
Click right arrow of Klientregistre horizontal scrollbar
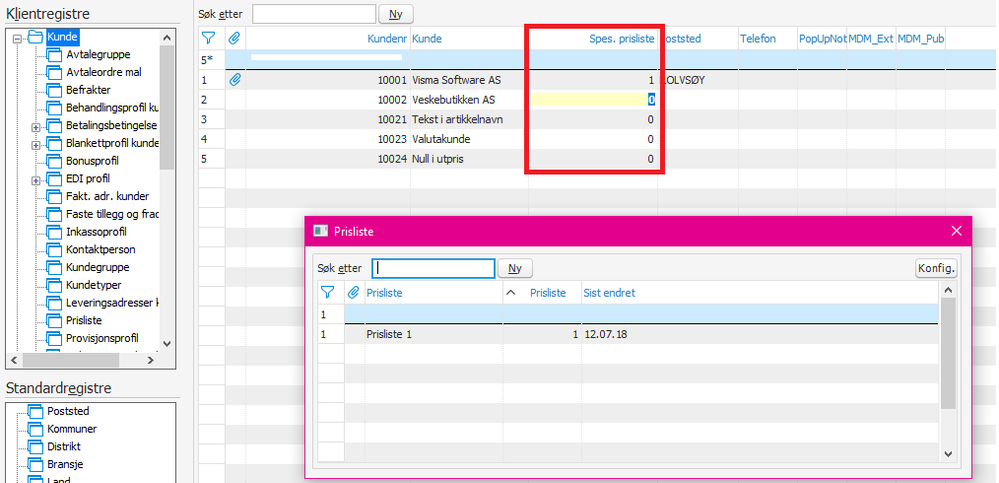150,361
